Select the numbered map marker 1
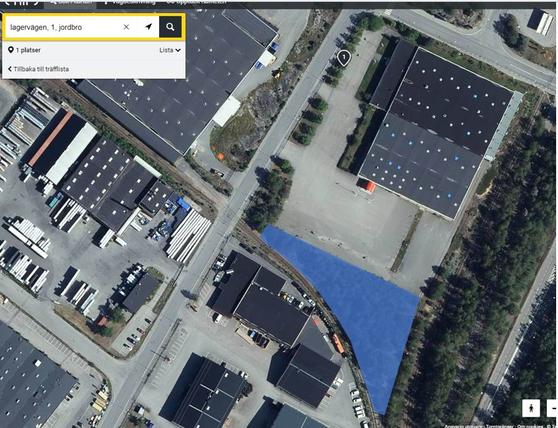Screen dimensions: 558x428 (343, 58)
